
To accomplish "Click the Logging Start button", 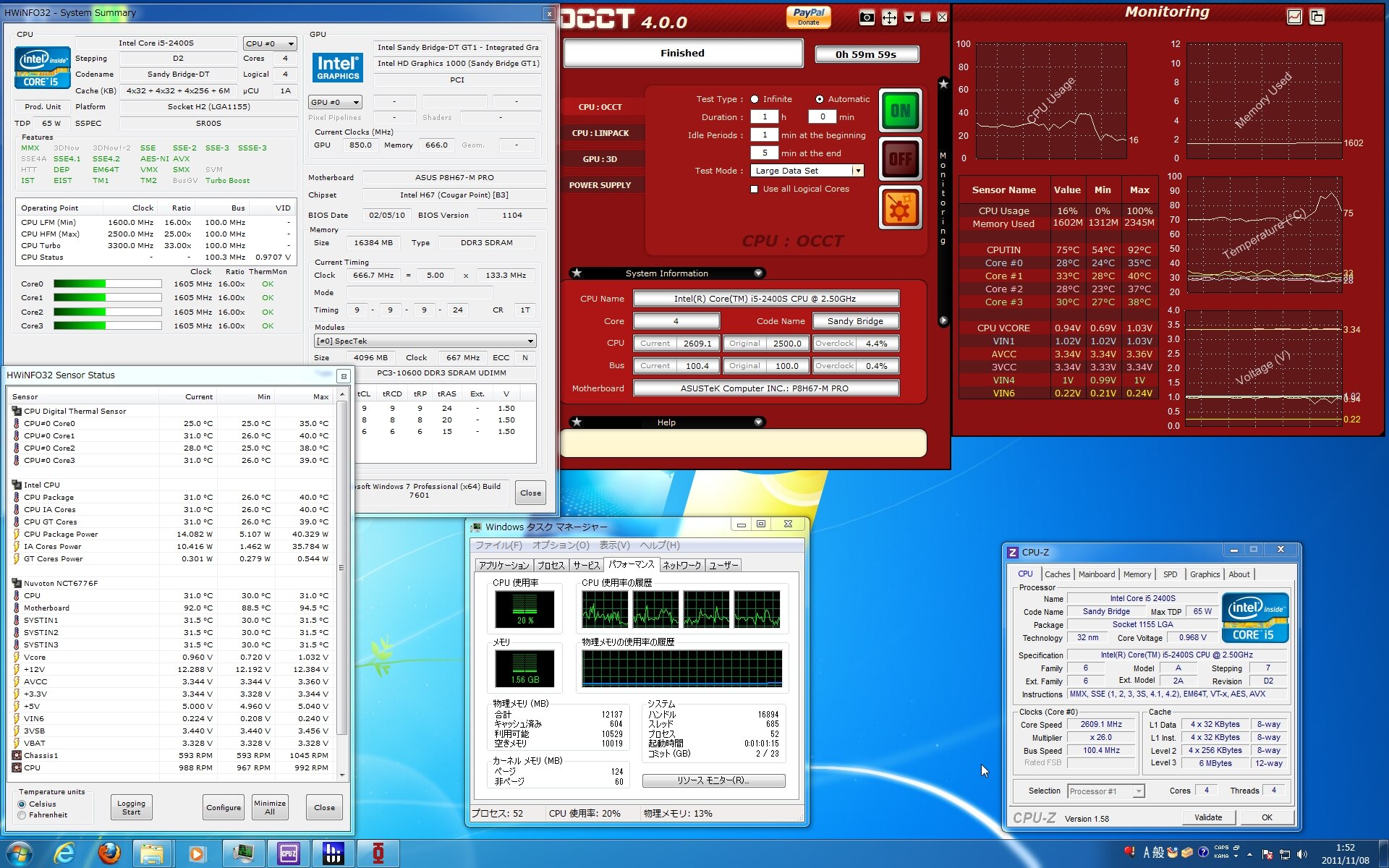I will tap(131, 807).
